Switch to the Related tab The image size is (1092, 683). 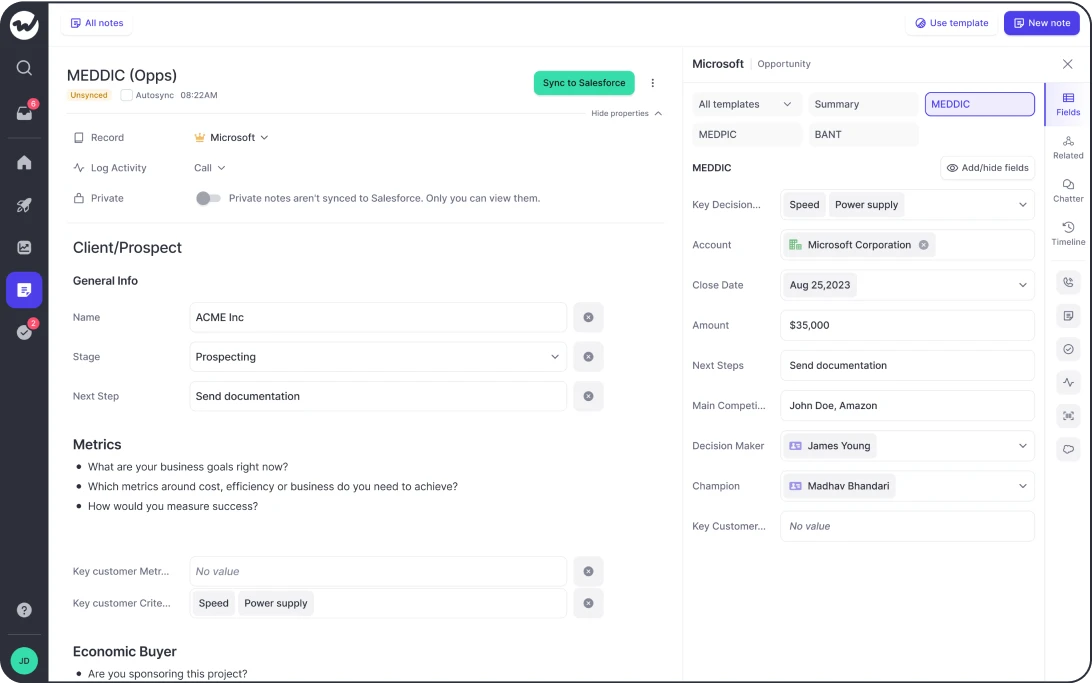tap(1068, 148)
